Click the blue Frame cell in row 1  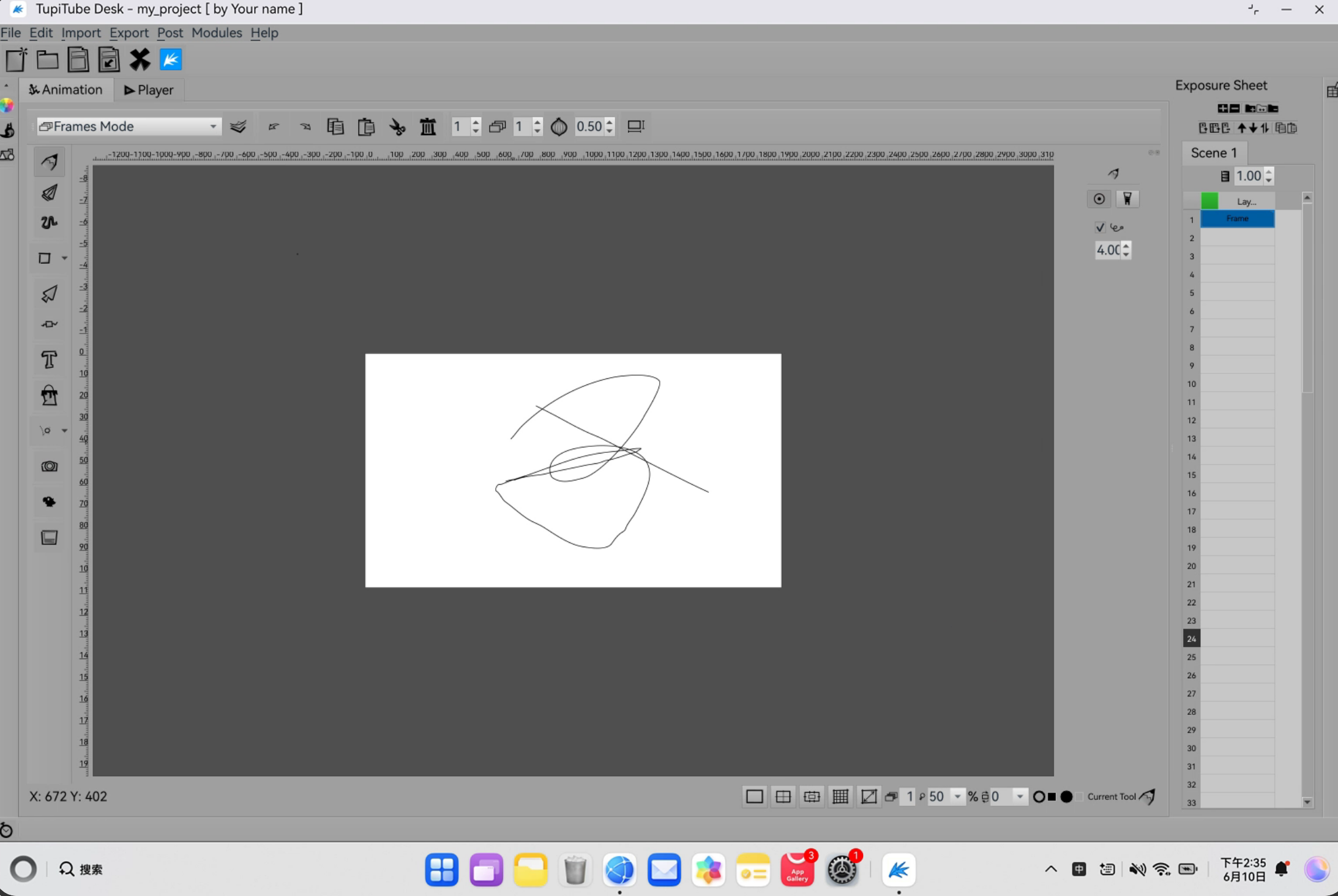click(1237, 218)
